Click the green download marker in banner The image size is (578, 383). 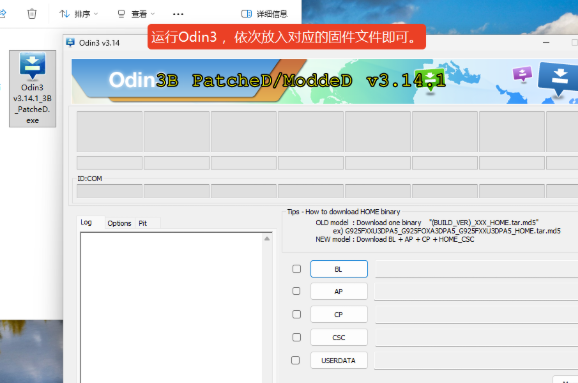430,80
